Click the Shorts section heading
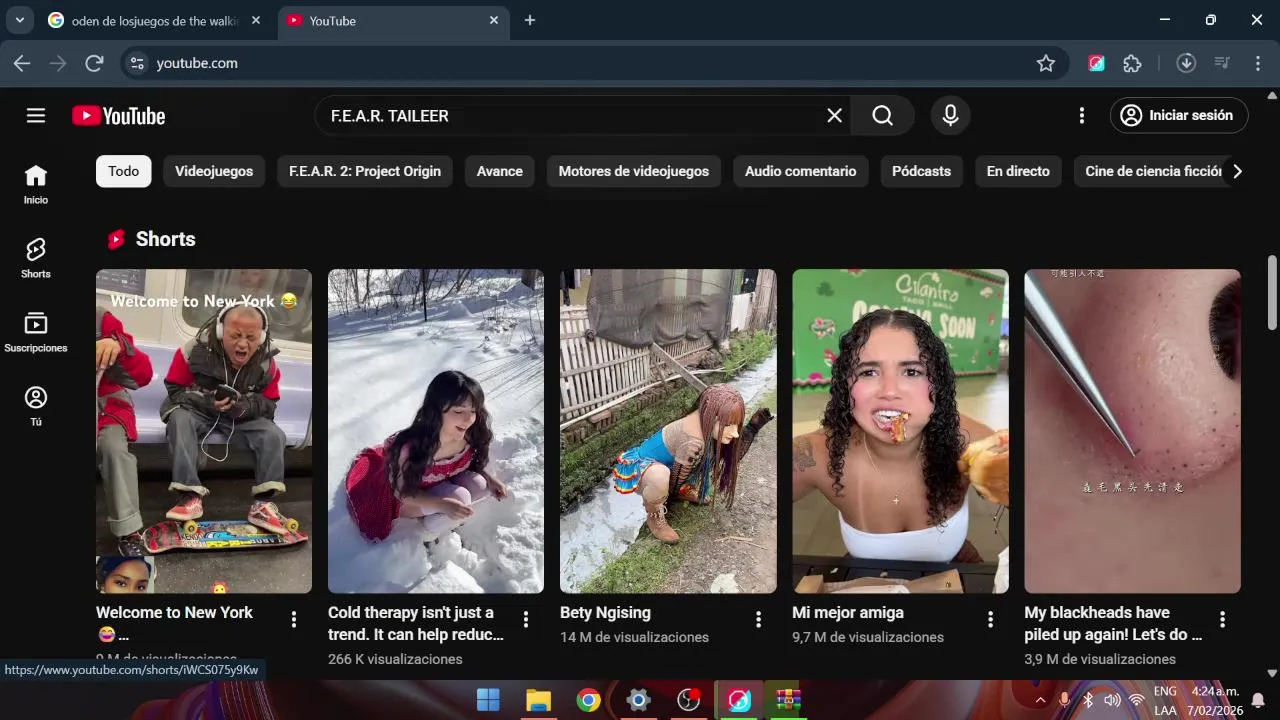 click(x=165, y=239)
